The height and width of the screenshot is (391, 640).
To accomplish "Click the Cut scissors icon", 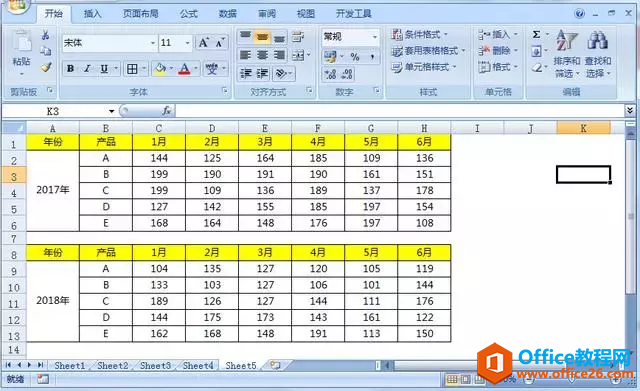I will pyautogui.click(x=45, y=35).
